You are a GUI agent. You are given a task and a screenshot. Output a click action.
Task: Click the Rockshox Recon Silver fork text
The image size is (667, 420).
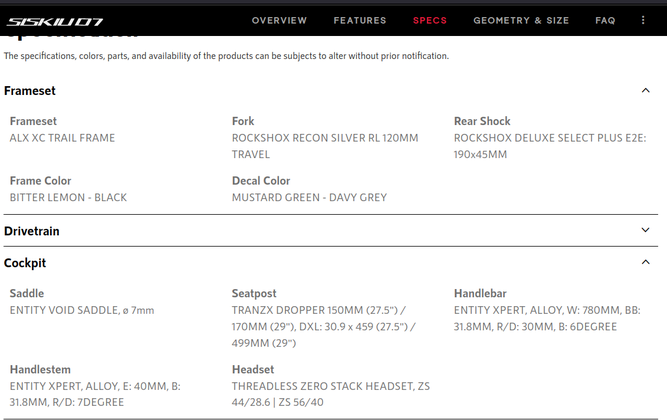coord(324,146)
